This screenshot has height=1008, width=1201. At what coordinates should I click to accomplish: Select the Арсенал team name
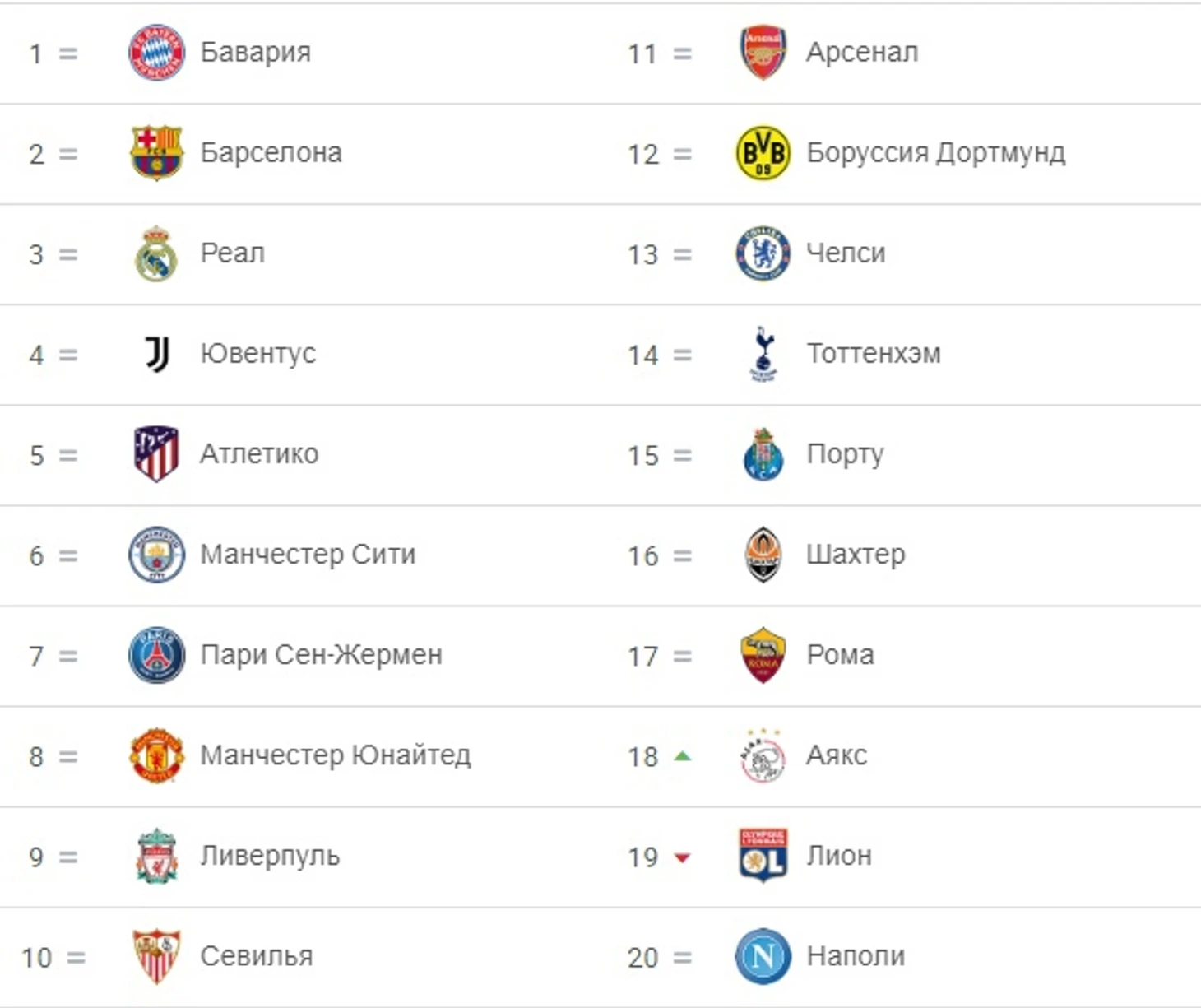862,53
